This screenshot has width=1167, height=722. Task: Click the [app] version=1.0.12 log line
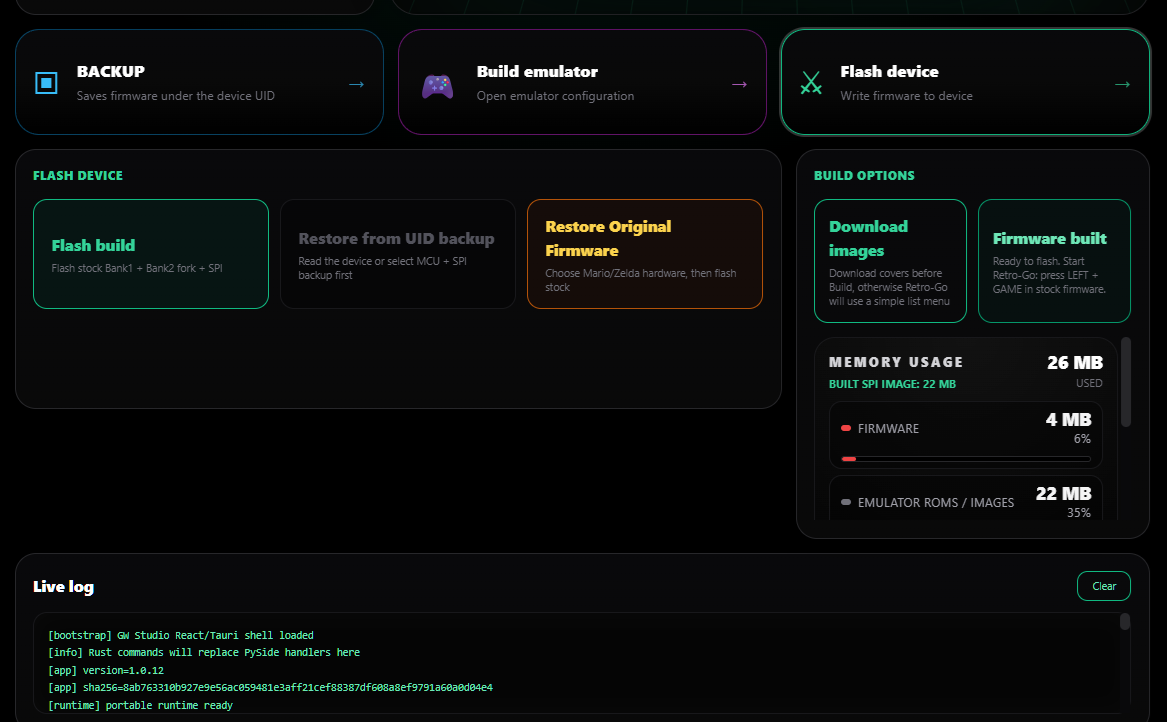pyautogui.click(x=106, y=670)
